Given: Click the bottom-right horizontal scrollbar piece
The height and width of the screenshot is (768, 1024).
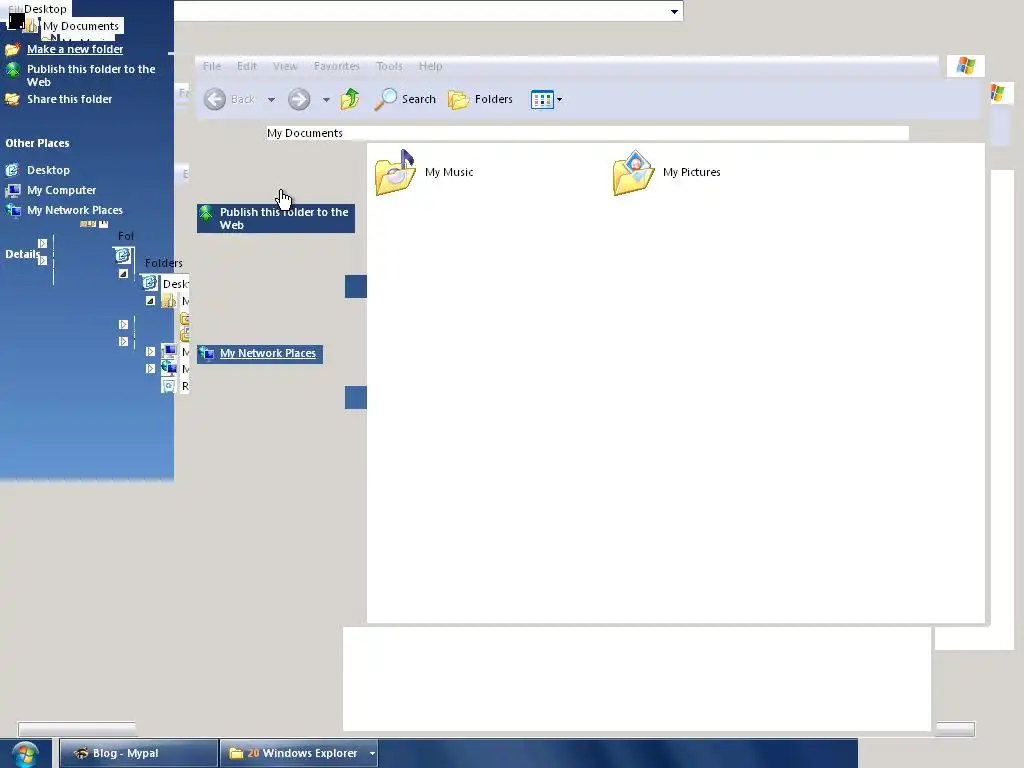Looking at the screenshot, I should point(955,729).
